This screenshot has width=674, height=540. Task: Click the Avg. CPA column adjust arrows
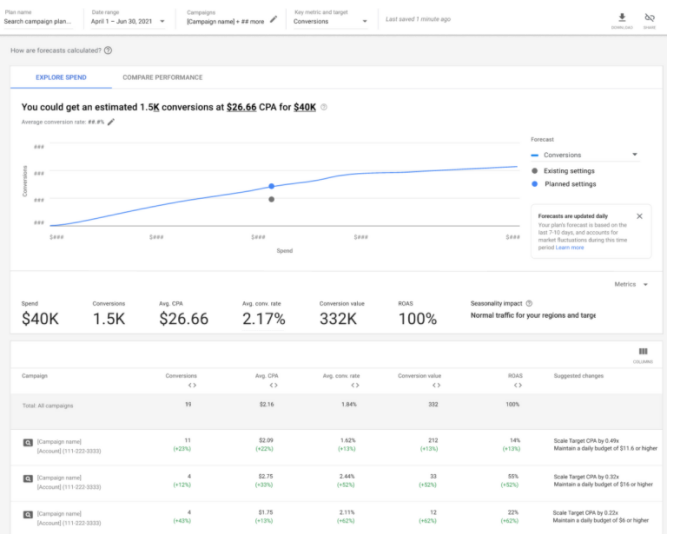273,385
